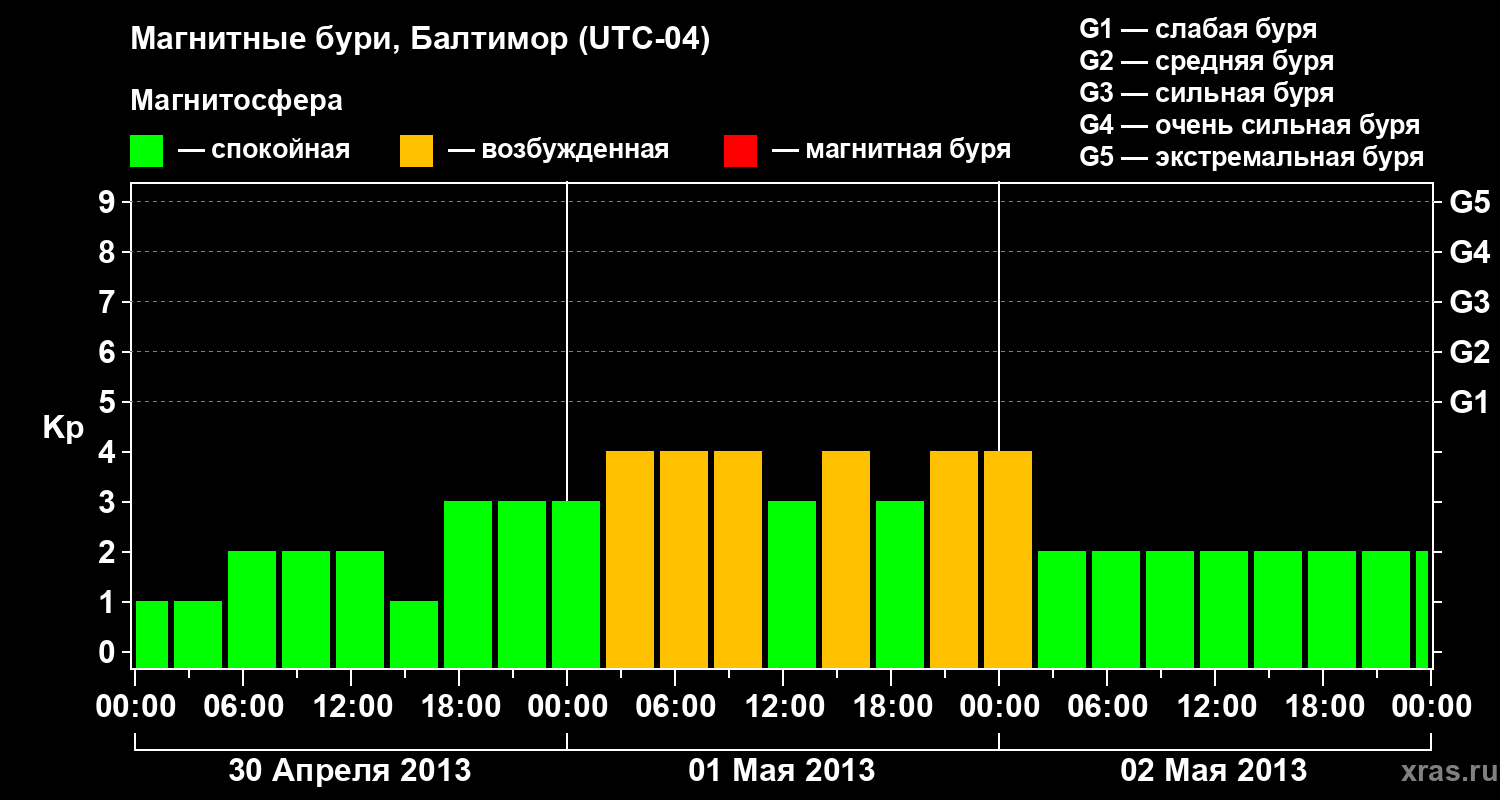This screenshot has height=800, width=1500.
Task: Click the 'G3' label on the right axis
Action: click(1469, 302)
